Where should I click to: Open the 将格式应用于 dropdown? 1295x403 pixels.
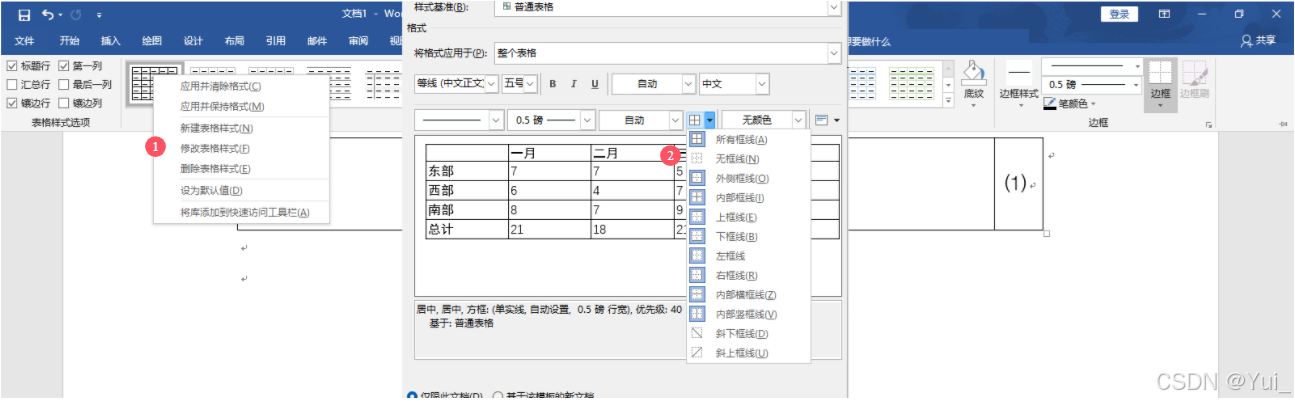[834, 52]
